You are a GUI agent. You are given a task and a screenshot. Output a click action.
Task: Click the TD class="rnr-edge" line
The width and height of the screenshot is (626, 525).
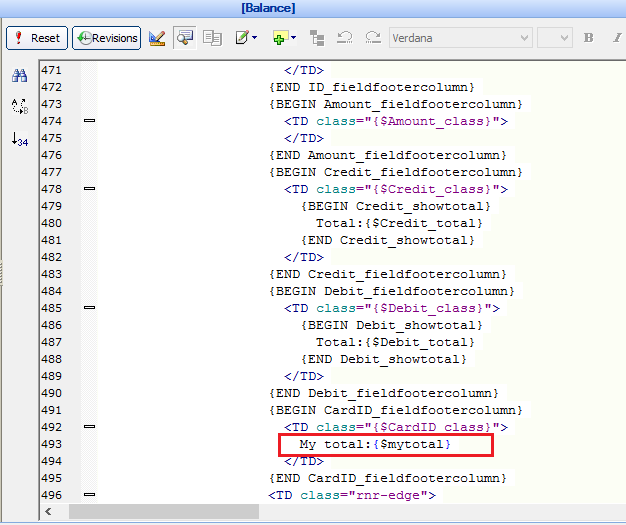tap(352, 495)
